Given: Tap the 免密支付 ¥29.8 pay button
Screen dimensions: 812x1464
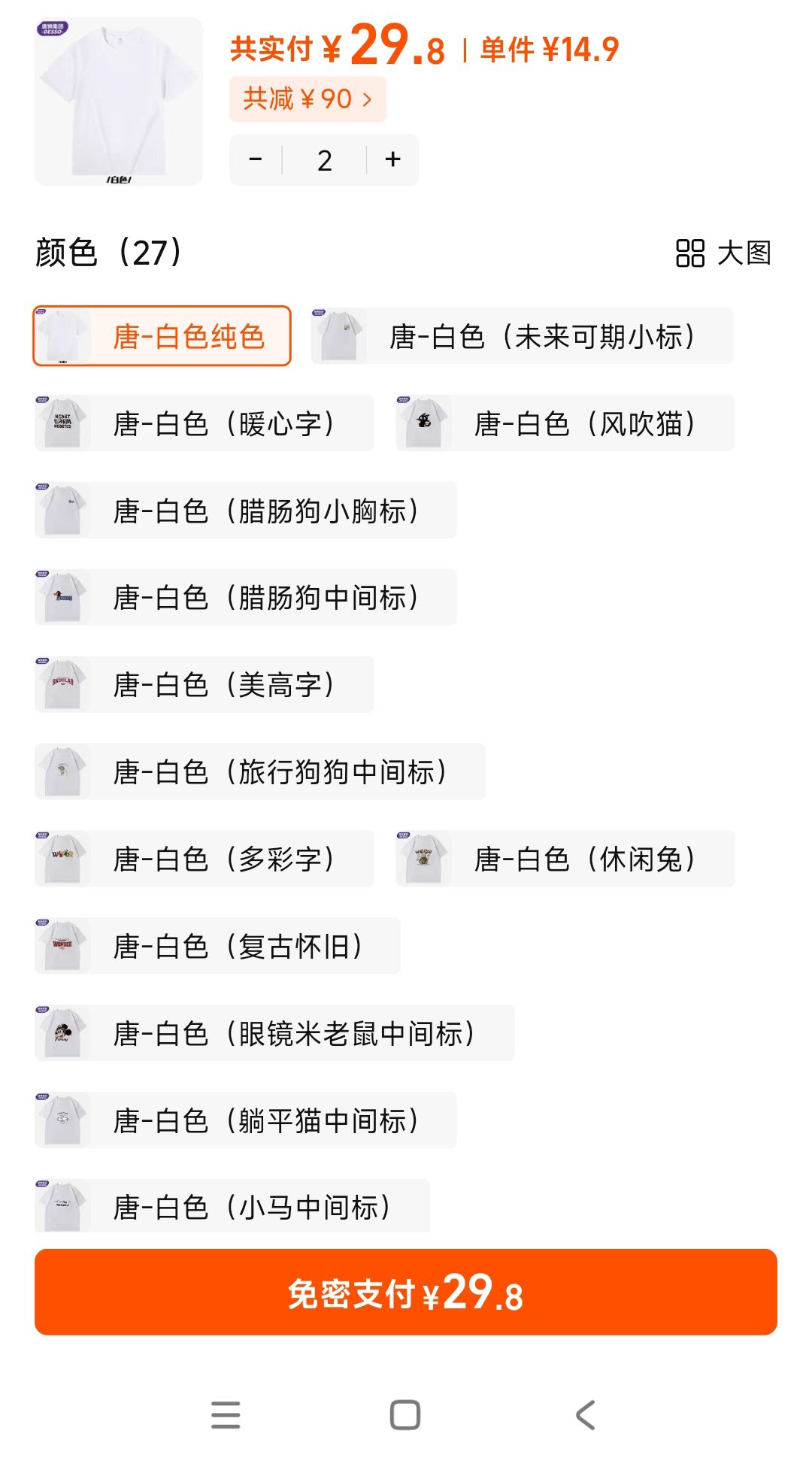Looking at the screenshot, I should (x=406, y=1293).
